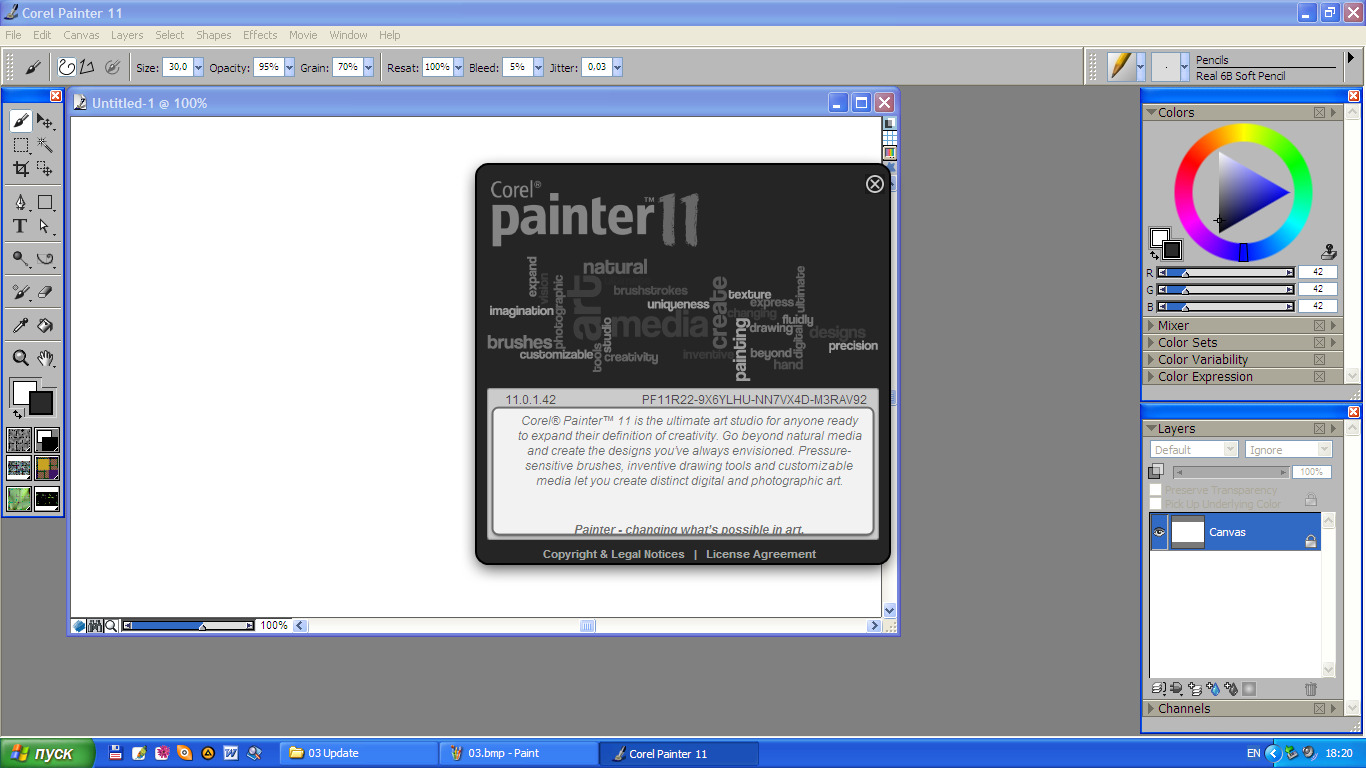Open Copyright & Legal Notices link
The image size is (1366, 768).
pos(613,554)
